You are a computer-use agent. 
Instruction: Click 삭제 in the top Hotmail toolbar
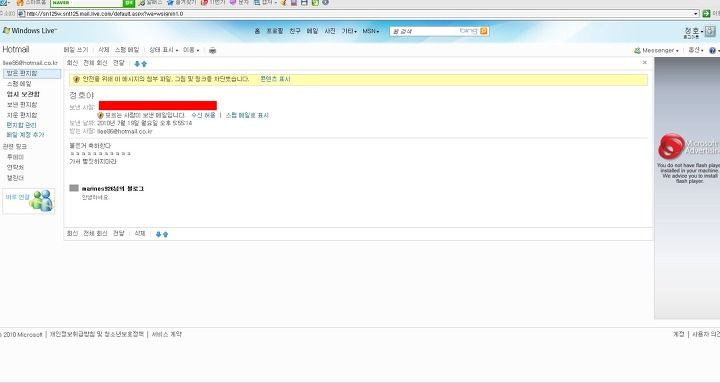coord(104,50)
